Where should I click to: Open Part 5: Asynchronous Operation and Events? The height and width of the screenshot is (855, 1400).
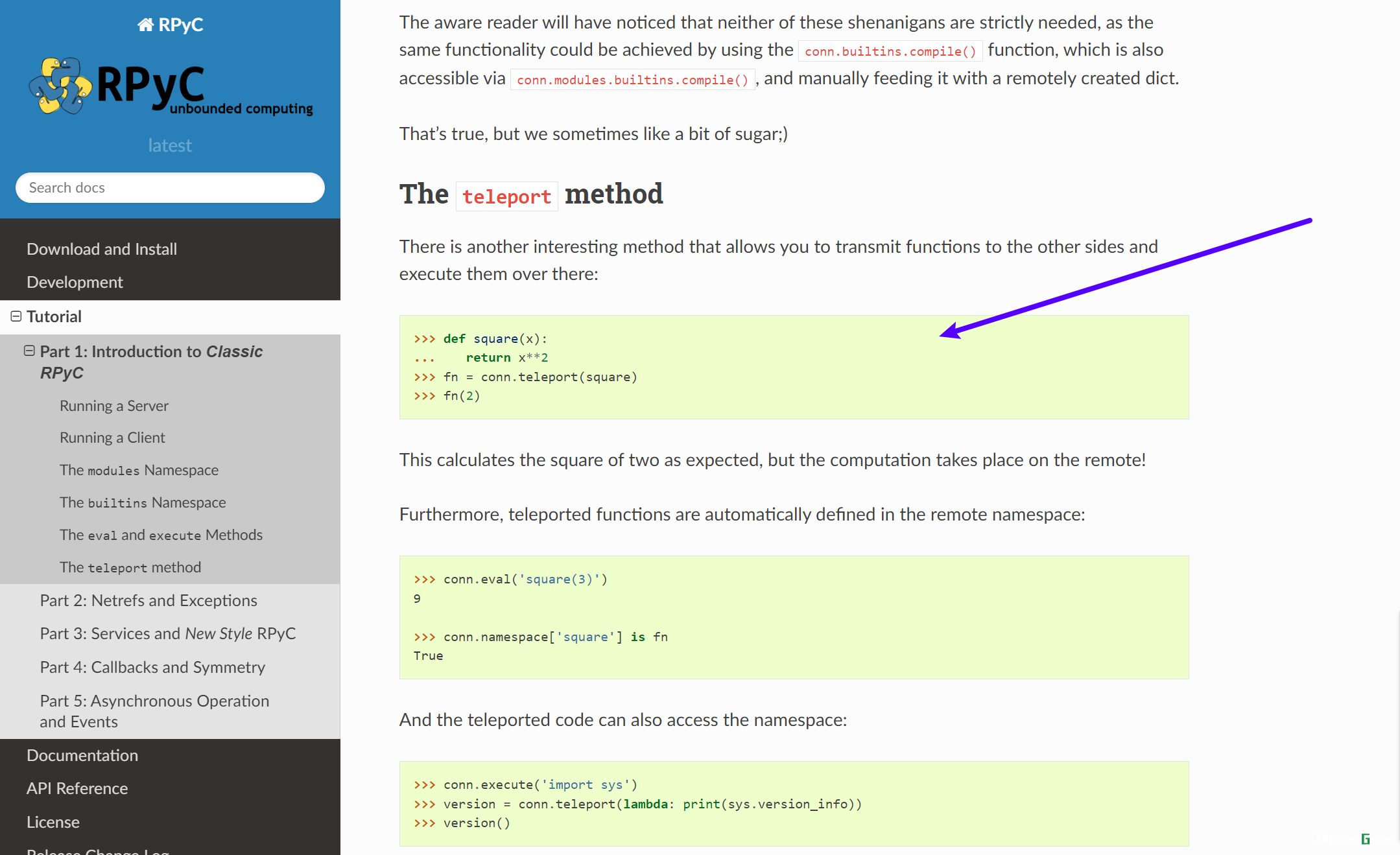tap(154, 711)
